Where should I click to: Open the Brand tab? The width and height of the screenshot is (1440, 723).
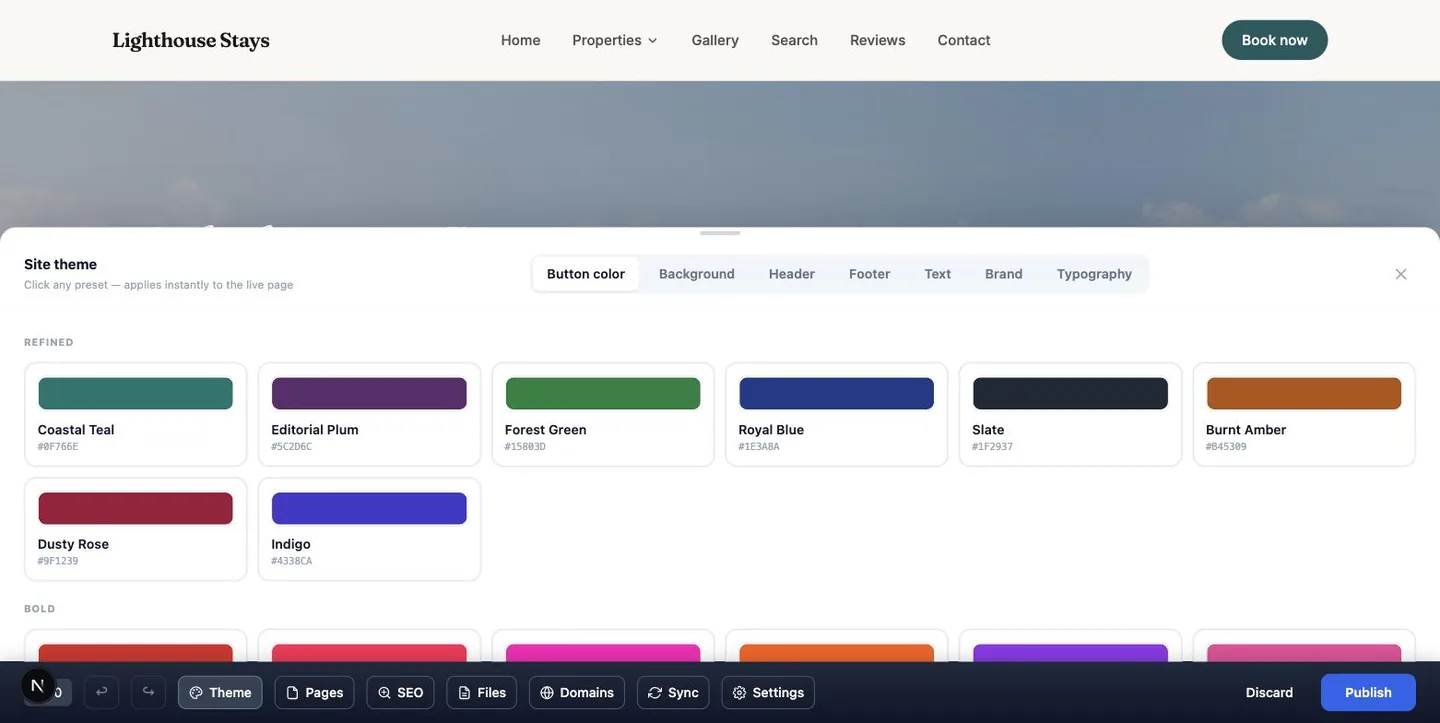coord(1004,274)
